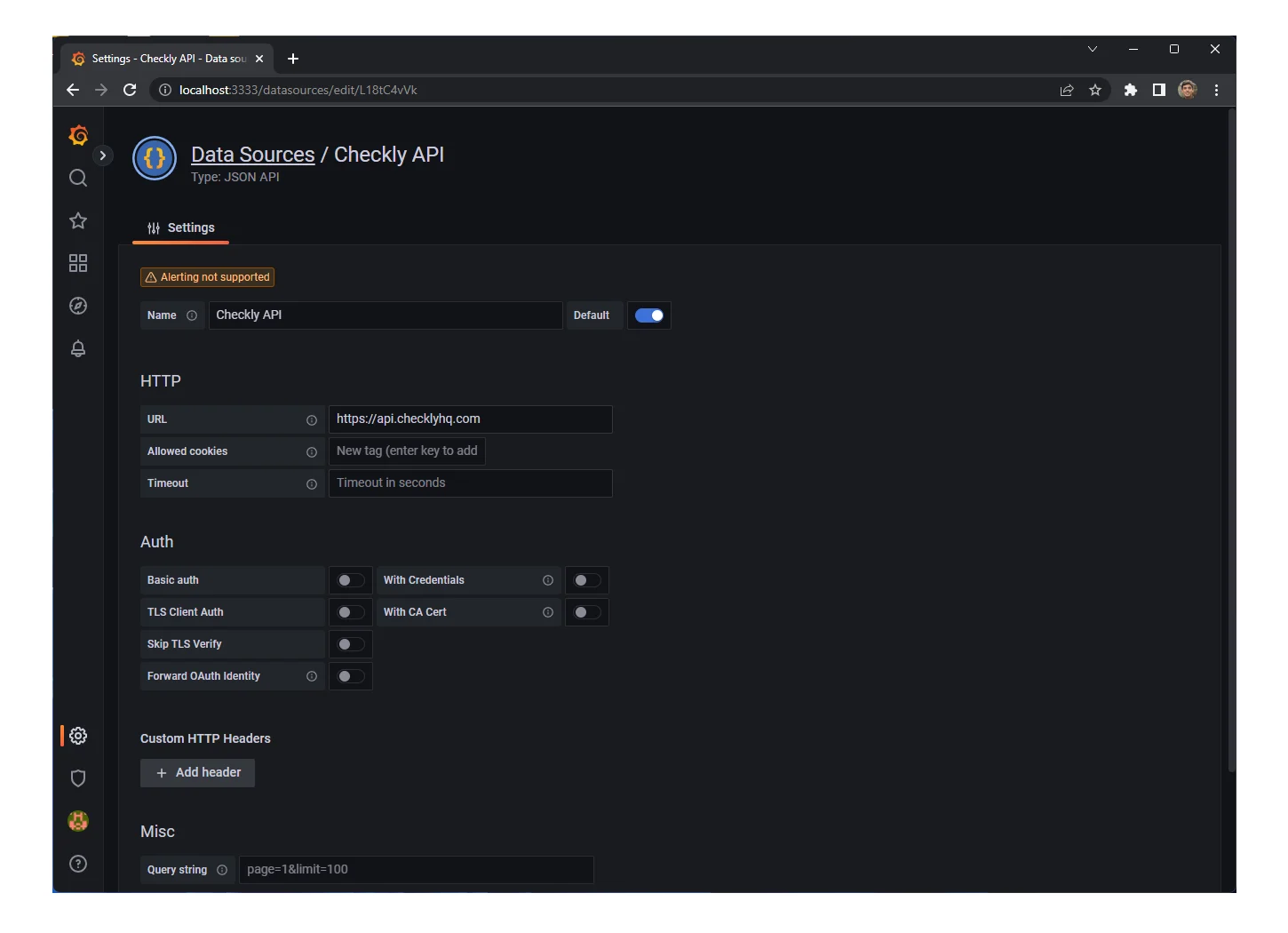
Task: Open the Help question mark icon
Action: coord(78,864)
